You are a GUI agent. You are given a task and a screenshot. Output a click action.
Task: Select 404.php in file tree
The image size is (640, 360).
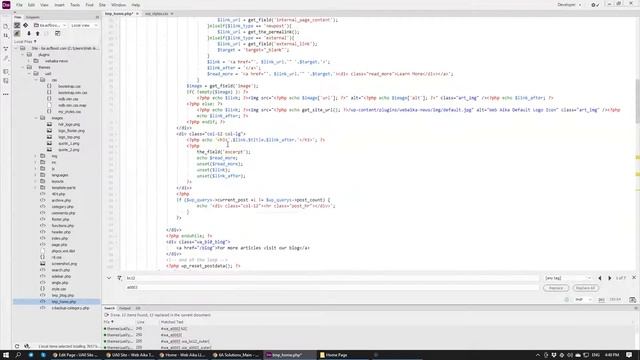[x=58, y=194]
